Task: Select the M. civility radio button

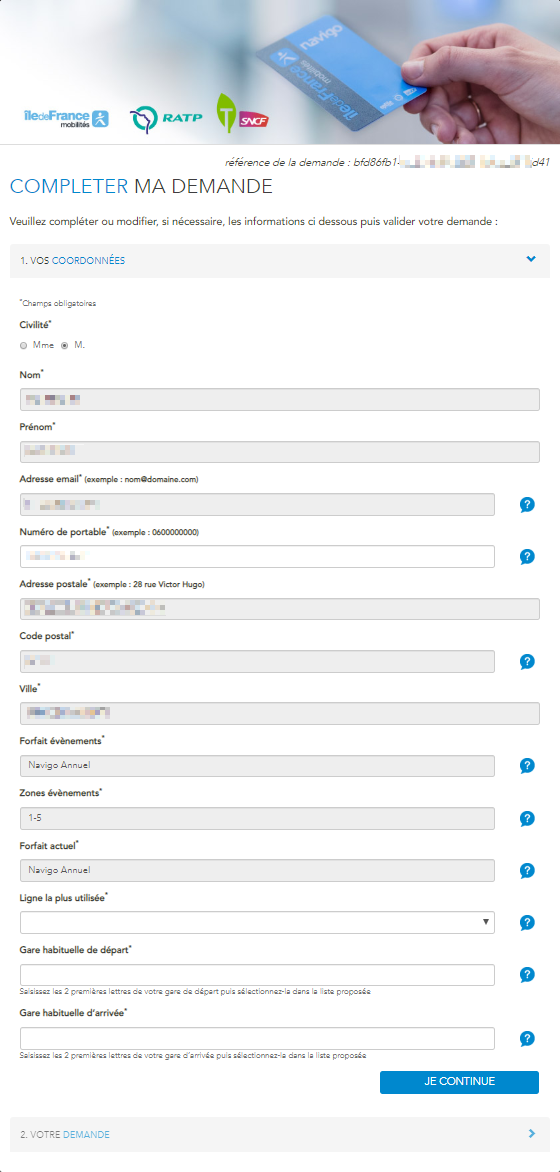Action: coord(64,345)
